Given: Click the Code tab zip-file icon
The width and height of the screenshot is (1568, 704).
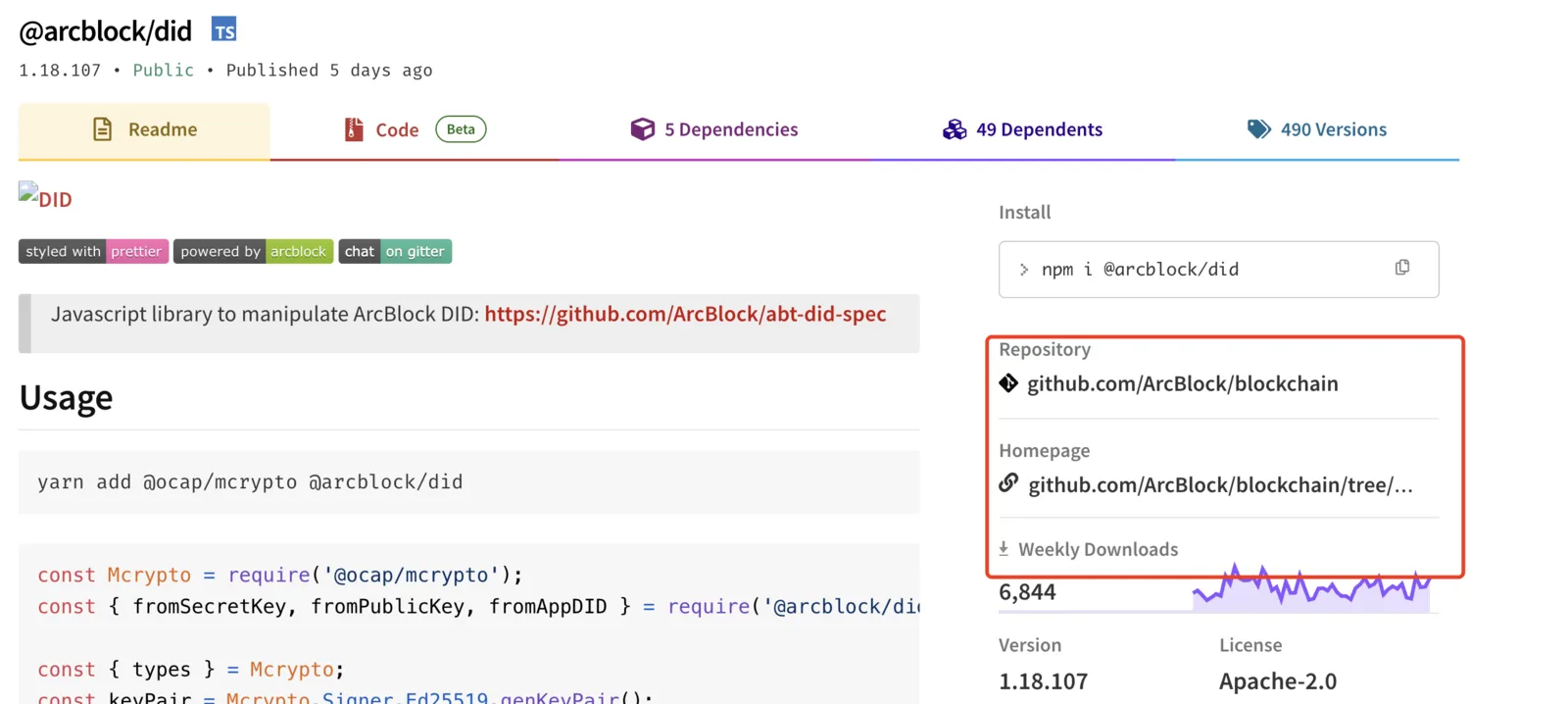Looking at the screenshot, I should click(x=354, y=129).
